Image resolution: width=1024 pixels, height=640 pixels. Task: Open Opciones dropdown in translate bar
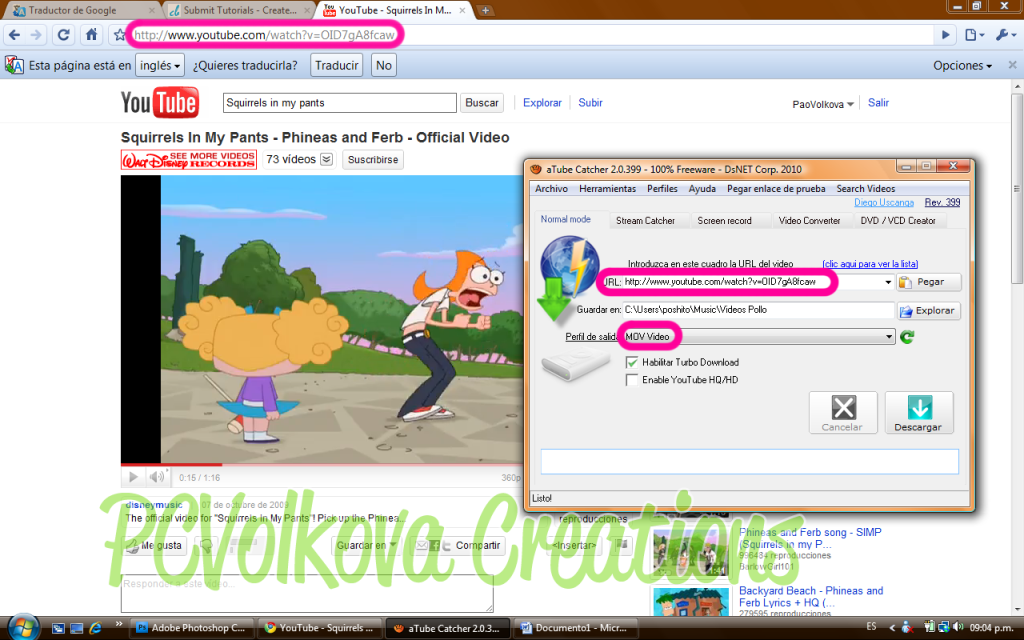point(962,65)
